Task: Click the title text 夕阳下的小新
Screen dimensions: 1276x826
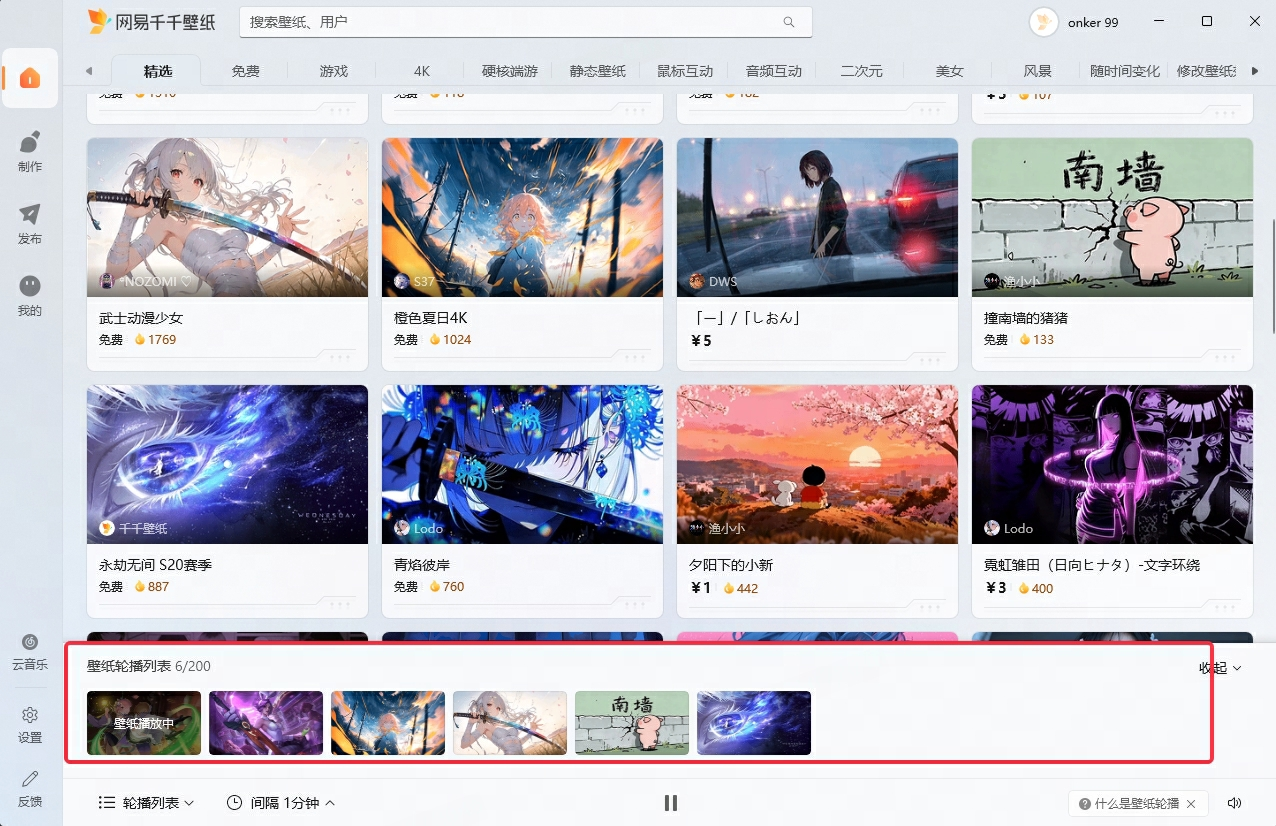Action: (731, 565)
